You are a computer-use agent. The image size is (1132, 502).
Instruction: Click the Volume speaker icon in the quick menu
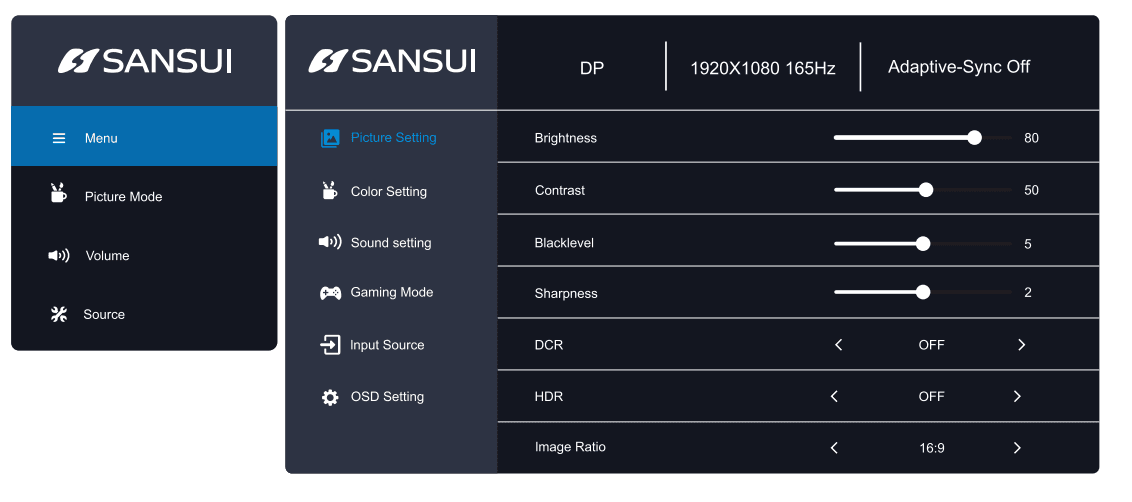(x=58, y=256)
